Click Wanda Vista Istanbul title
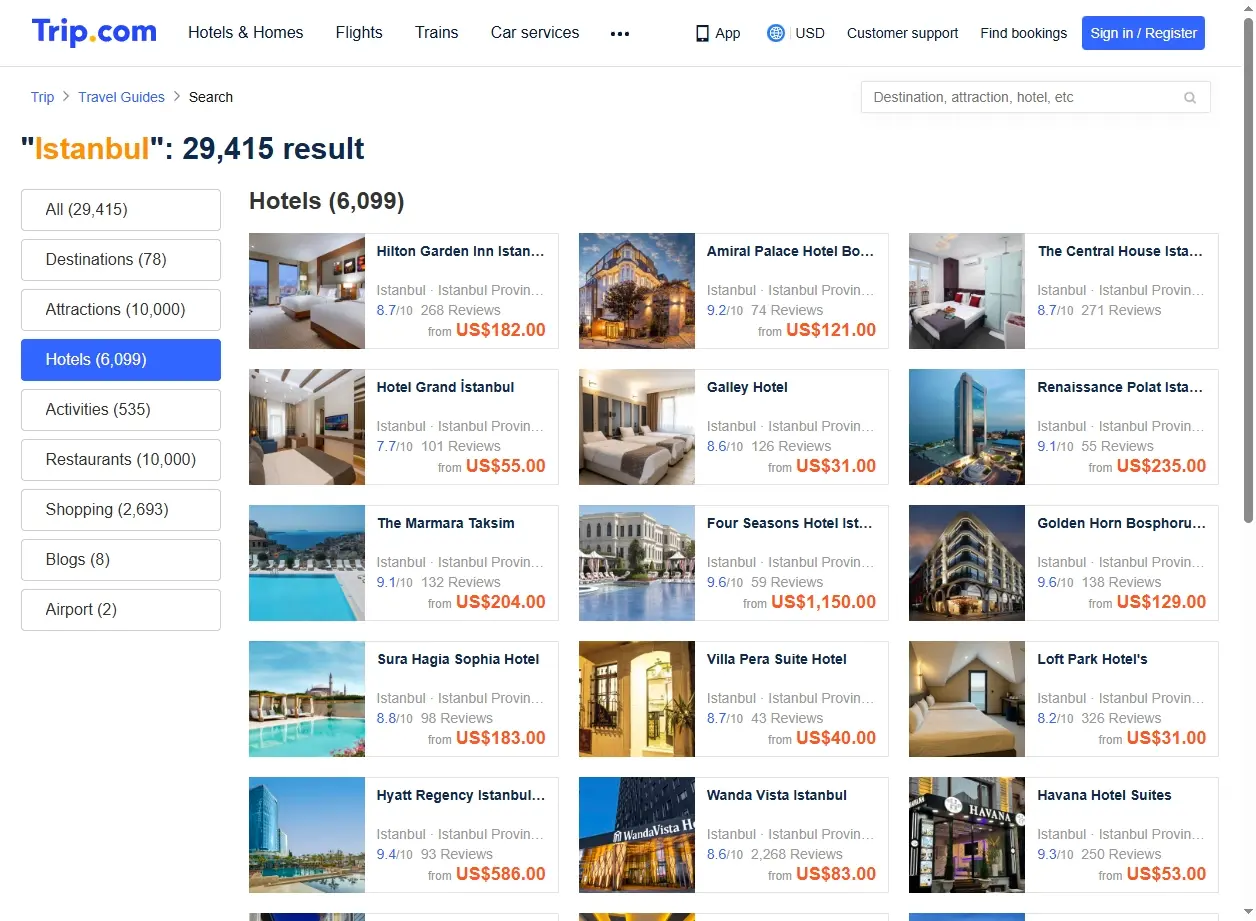1256x921 pixels. tap(777, 796)
